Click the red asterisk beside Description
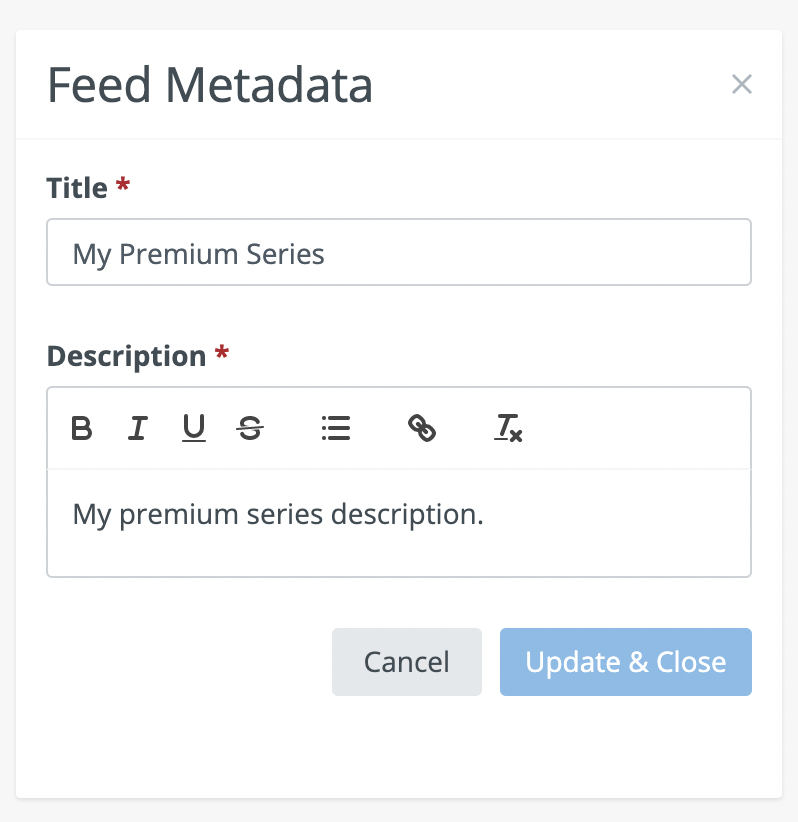 coord(222,354)
